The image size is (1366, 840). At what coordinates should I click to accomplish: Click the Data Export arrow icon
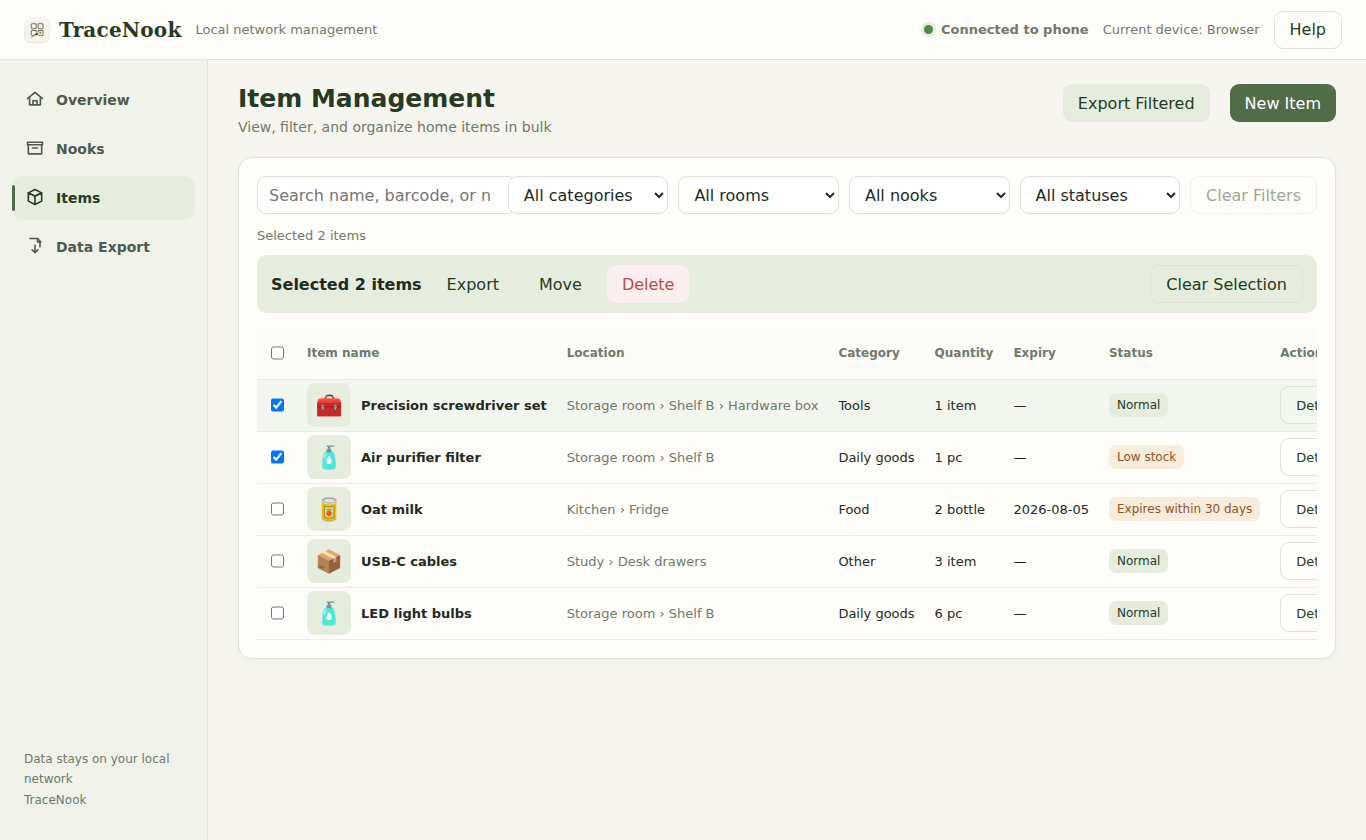click(35, 246)
